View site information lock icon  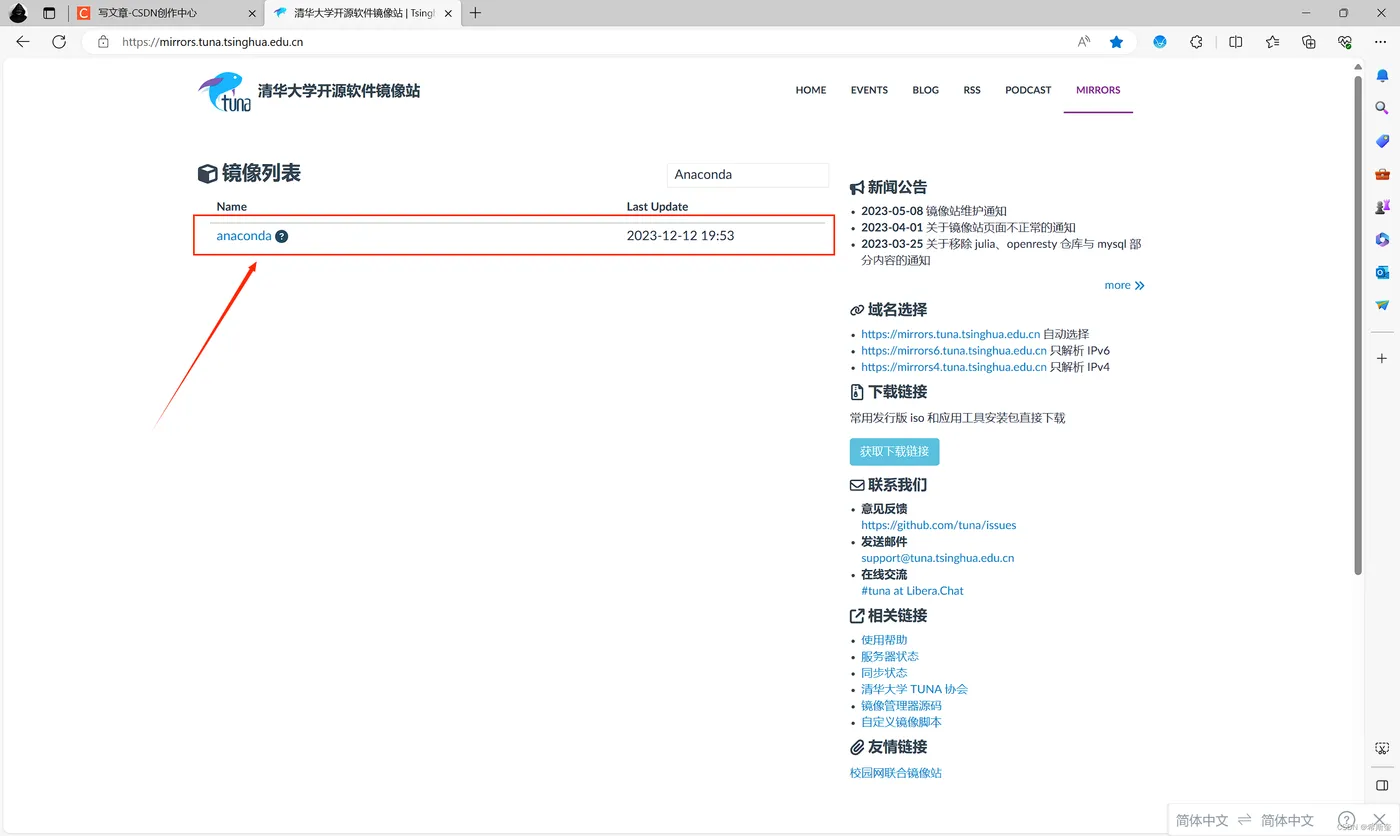(x=102, y=42)
